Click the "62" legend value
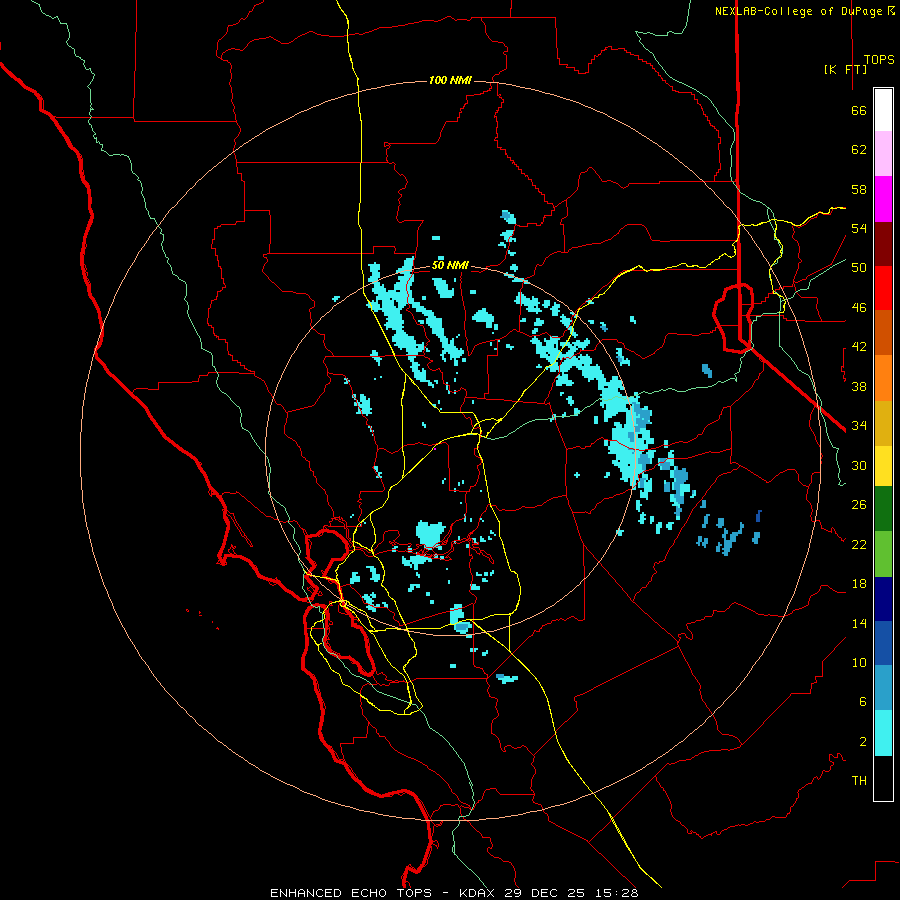Screen dimensions: 900x900 click(859, 150)
